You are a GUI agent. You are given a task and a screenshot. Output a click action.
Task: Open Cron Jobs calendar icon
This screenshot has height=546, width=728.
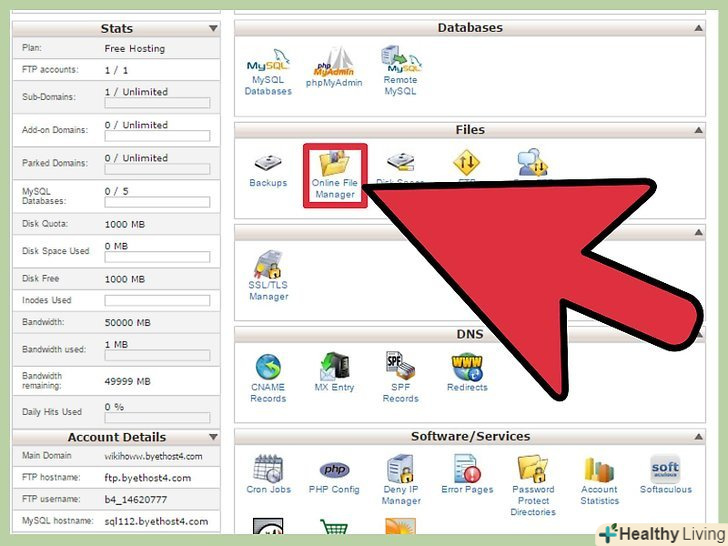point(268,468)
